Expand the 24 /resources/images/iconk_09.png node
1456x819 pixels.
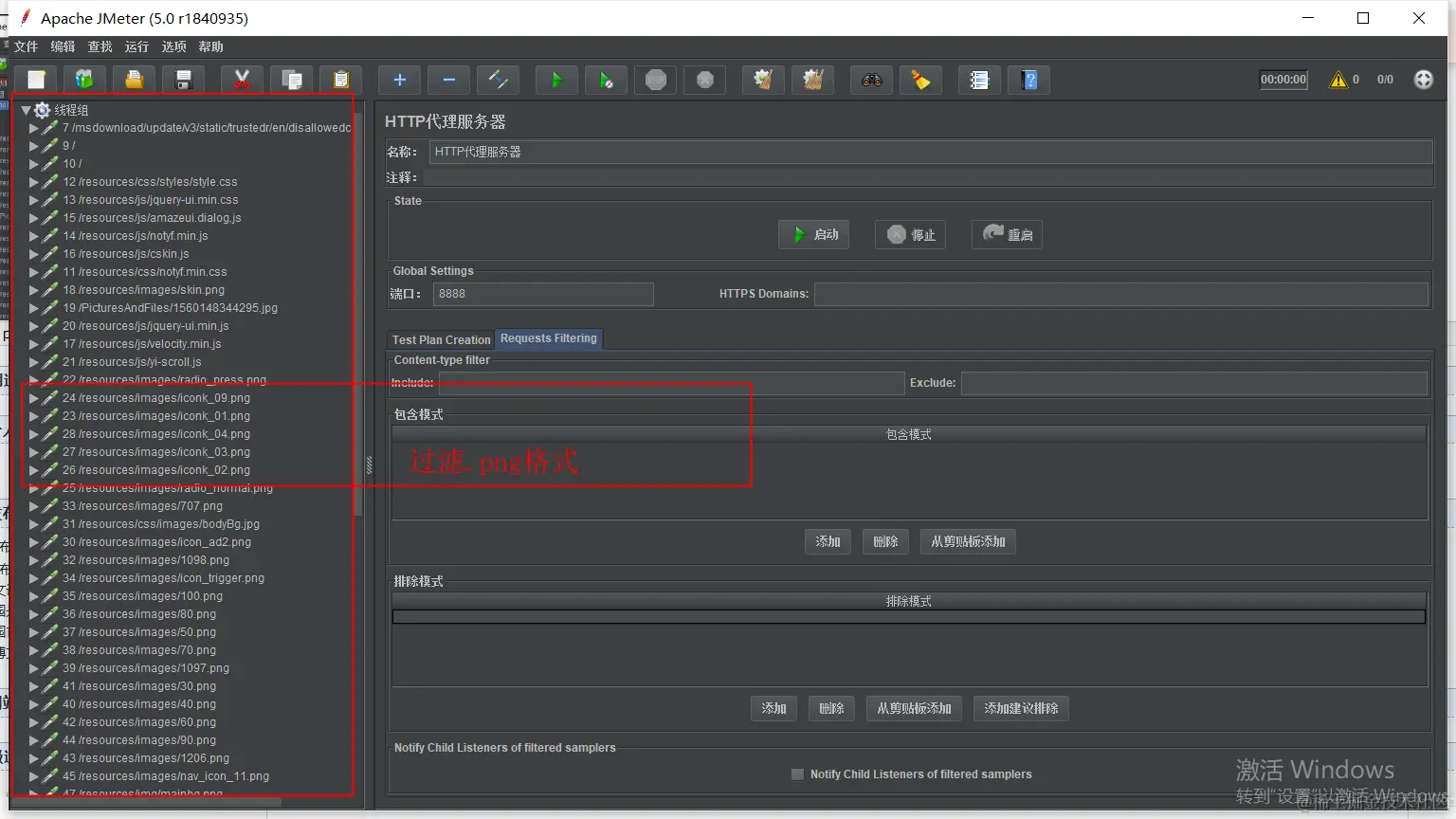click(34, 398)
